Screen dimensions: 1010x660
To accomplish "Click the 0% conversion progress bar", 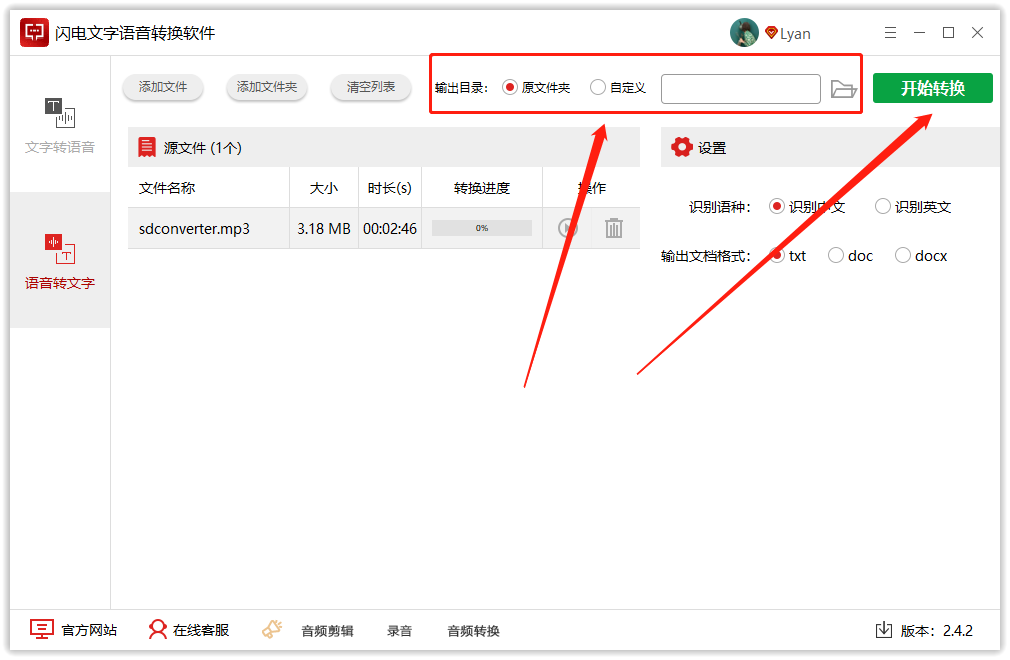I will point(481,228).
